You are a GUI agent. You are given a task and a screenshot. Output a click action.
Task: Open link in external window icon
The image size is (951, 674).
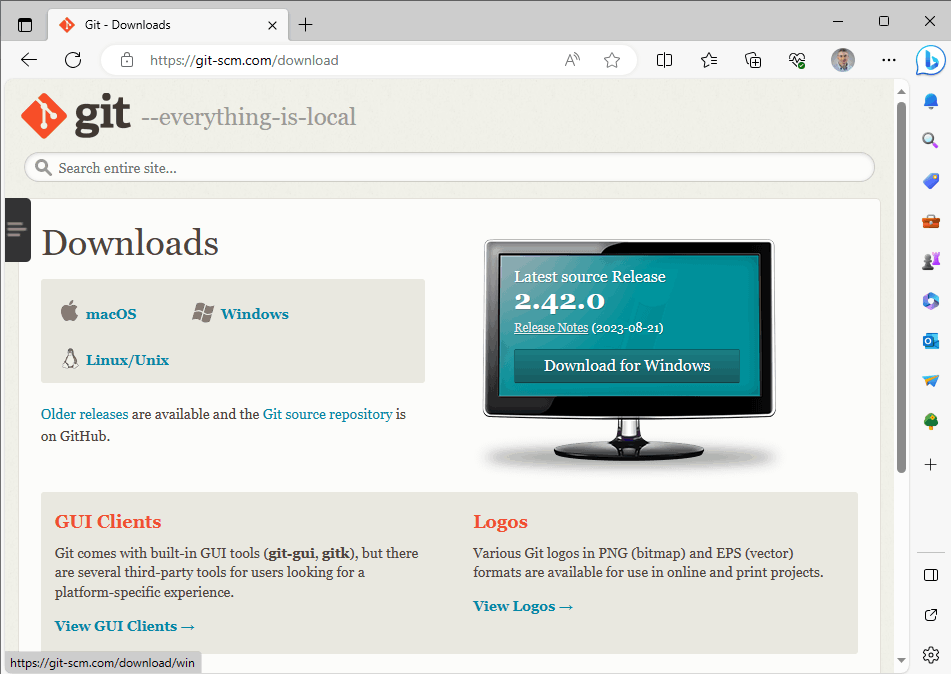(930, 615)
